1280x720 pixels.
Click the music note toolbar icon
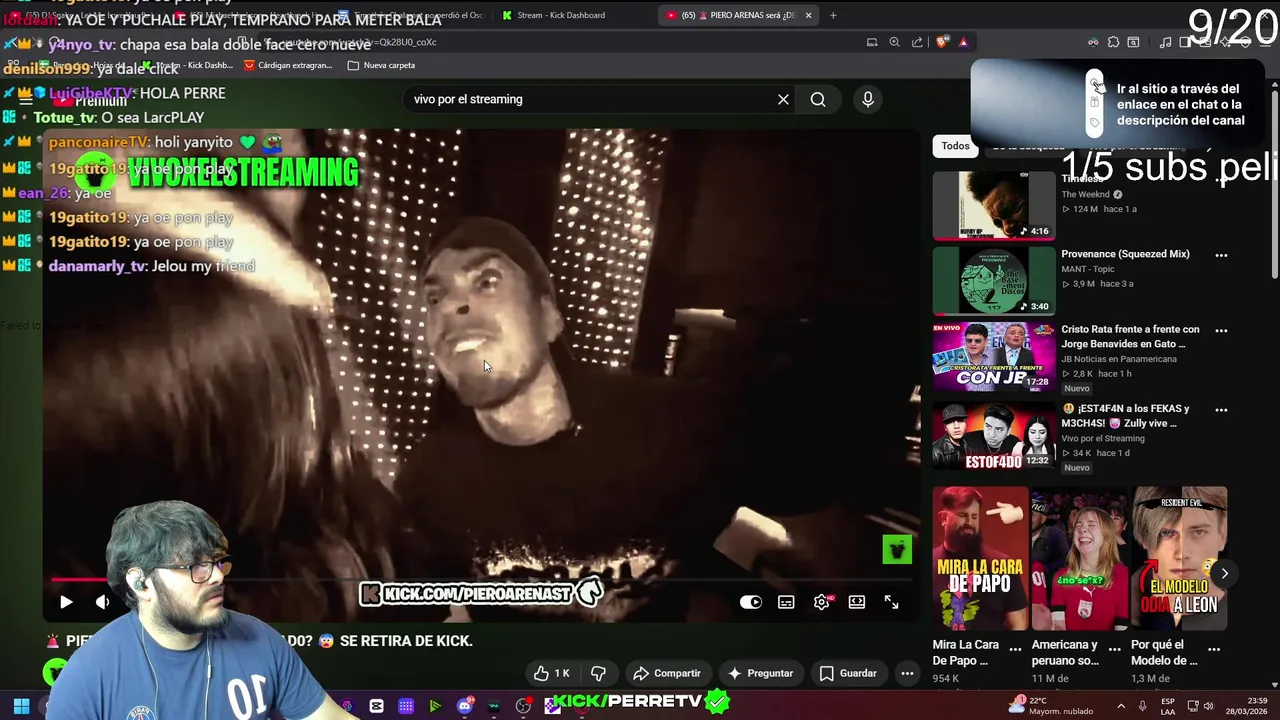1165,42
